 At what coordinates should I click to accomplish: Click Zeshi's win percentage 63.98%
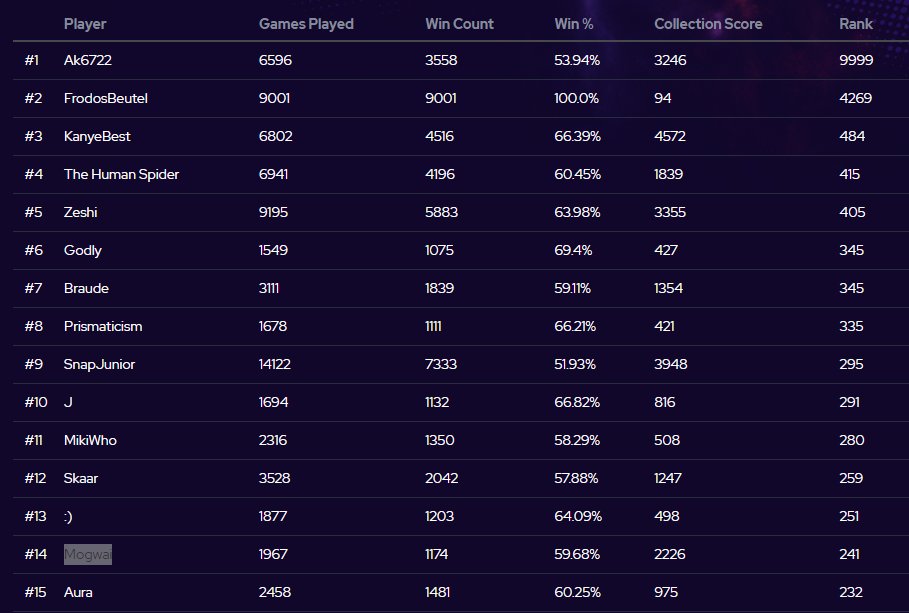pyautogui.click(x=577, y=212)
